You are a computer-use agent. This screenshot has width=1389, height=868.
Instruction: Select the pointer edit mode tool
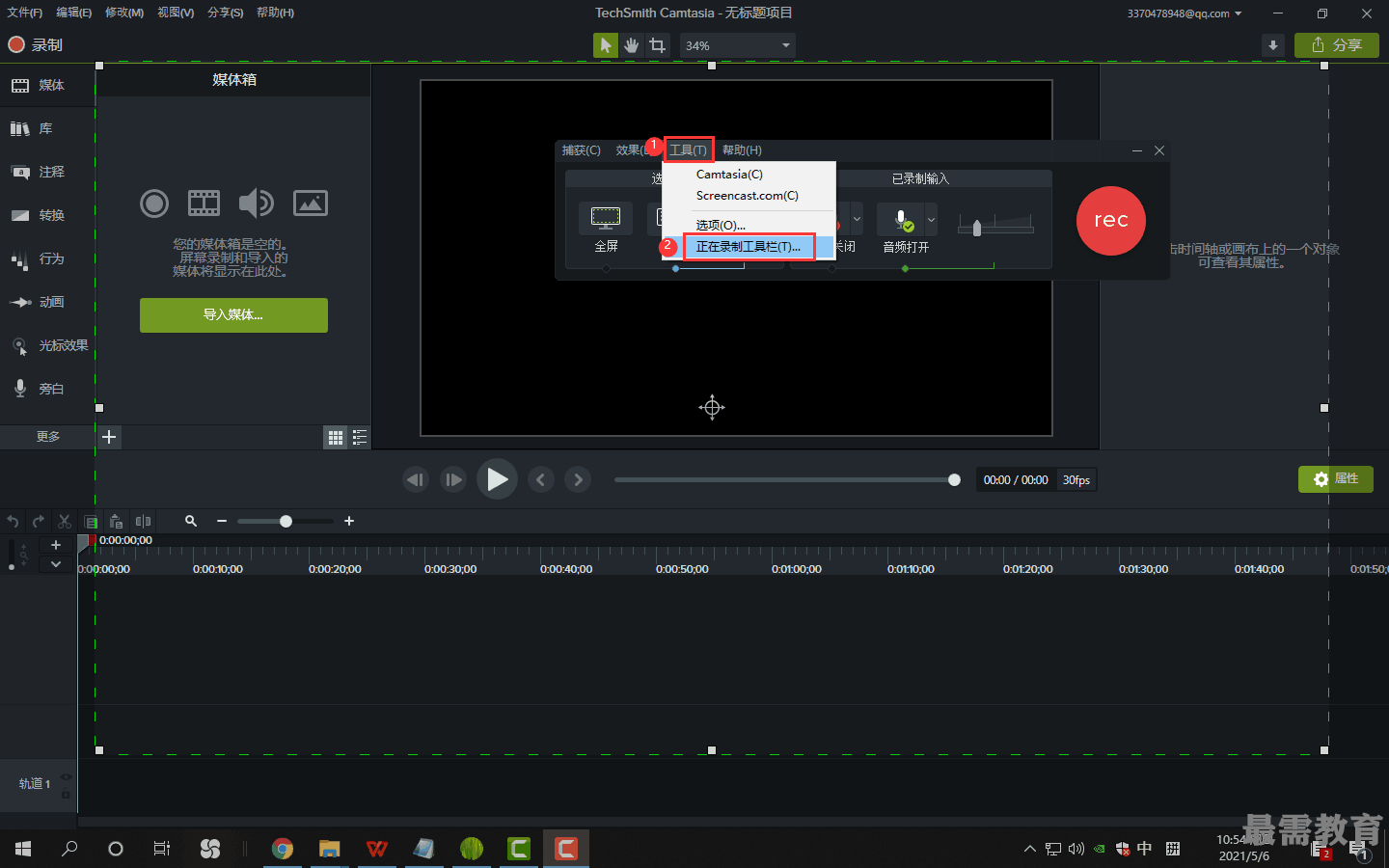[x=606, y=45]
